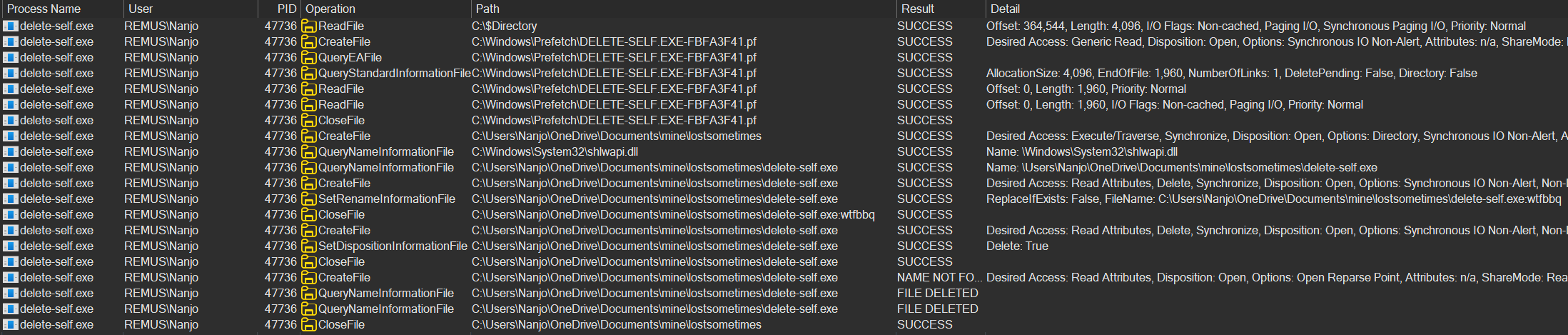
Task: Click file icon next to SetDispositionInformationFile
Action: click(x=308, y=246)
